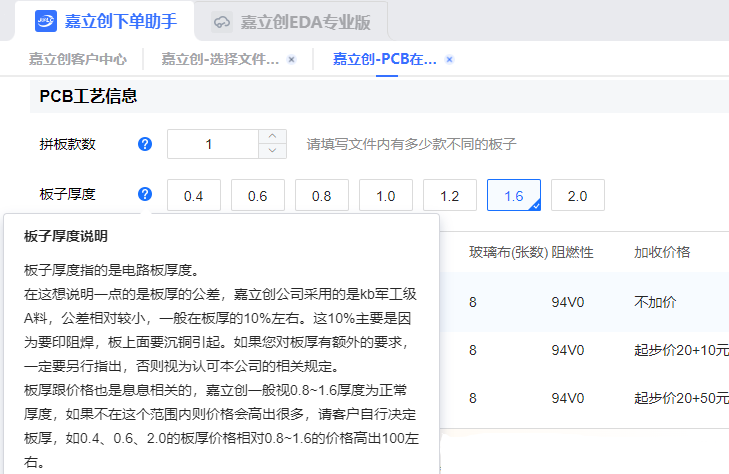This screenshot has width=729, height=474.
Task: Select the 嘉立创-PCB在… tab
Action: click(384, 59)
